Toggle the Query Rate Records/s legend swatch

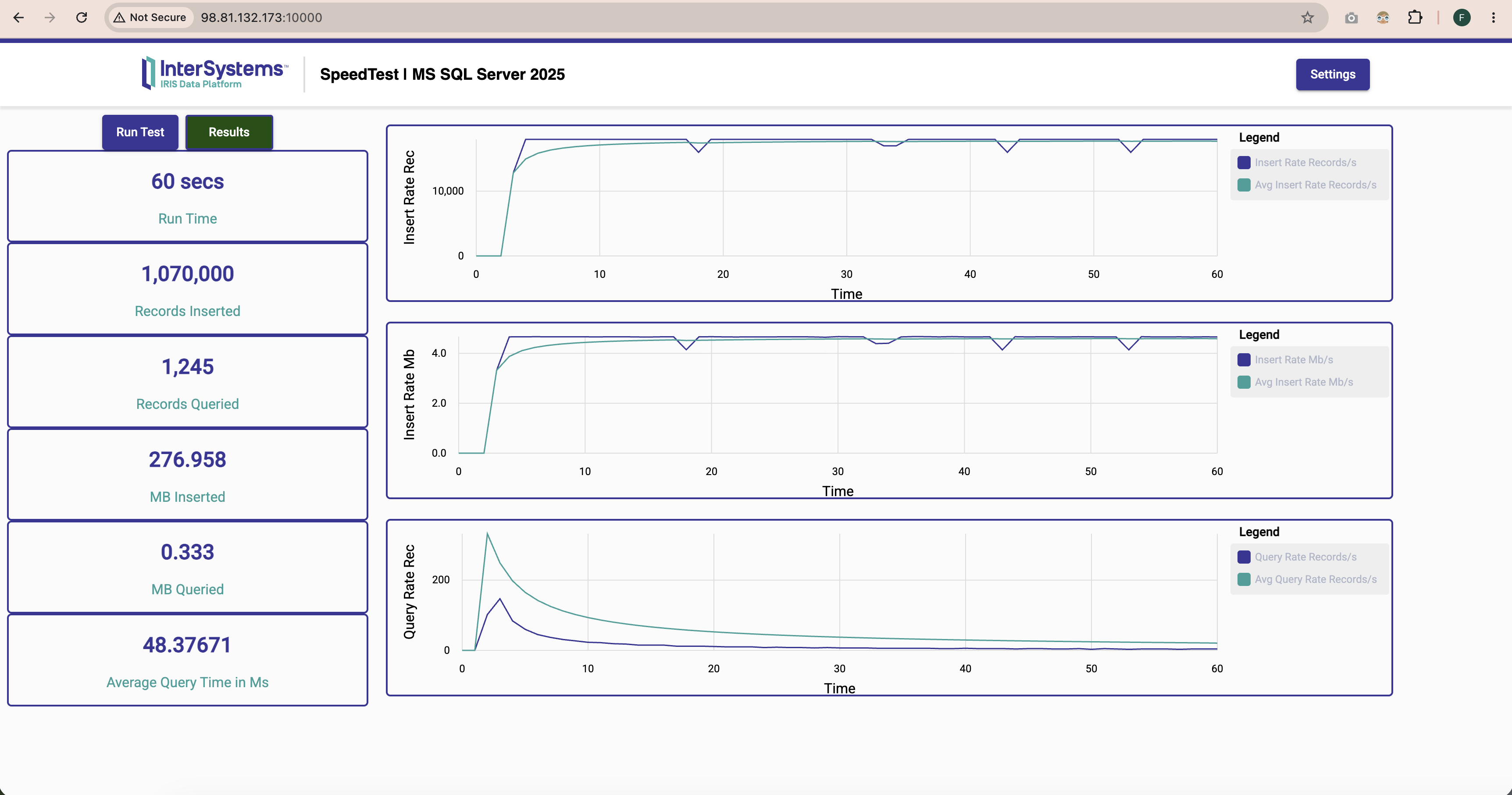(1244, 557)
